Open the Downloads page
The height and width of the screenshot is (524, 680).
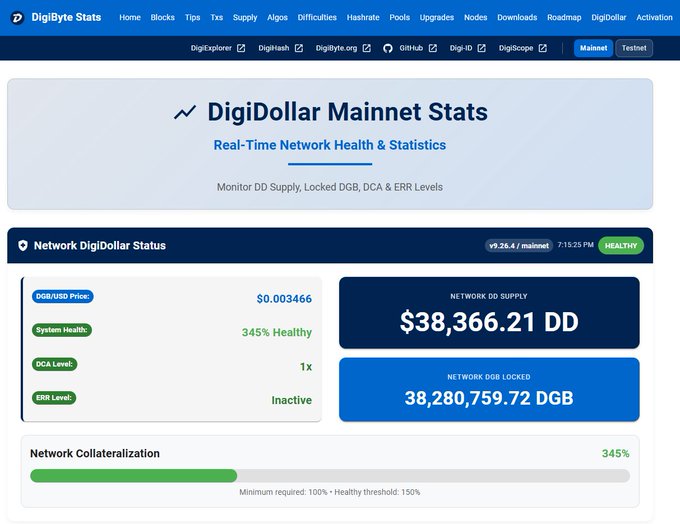[x=517, y=17]
